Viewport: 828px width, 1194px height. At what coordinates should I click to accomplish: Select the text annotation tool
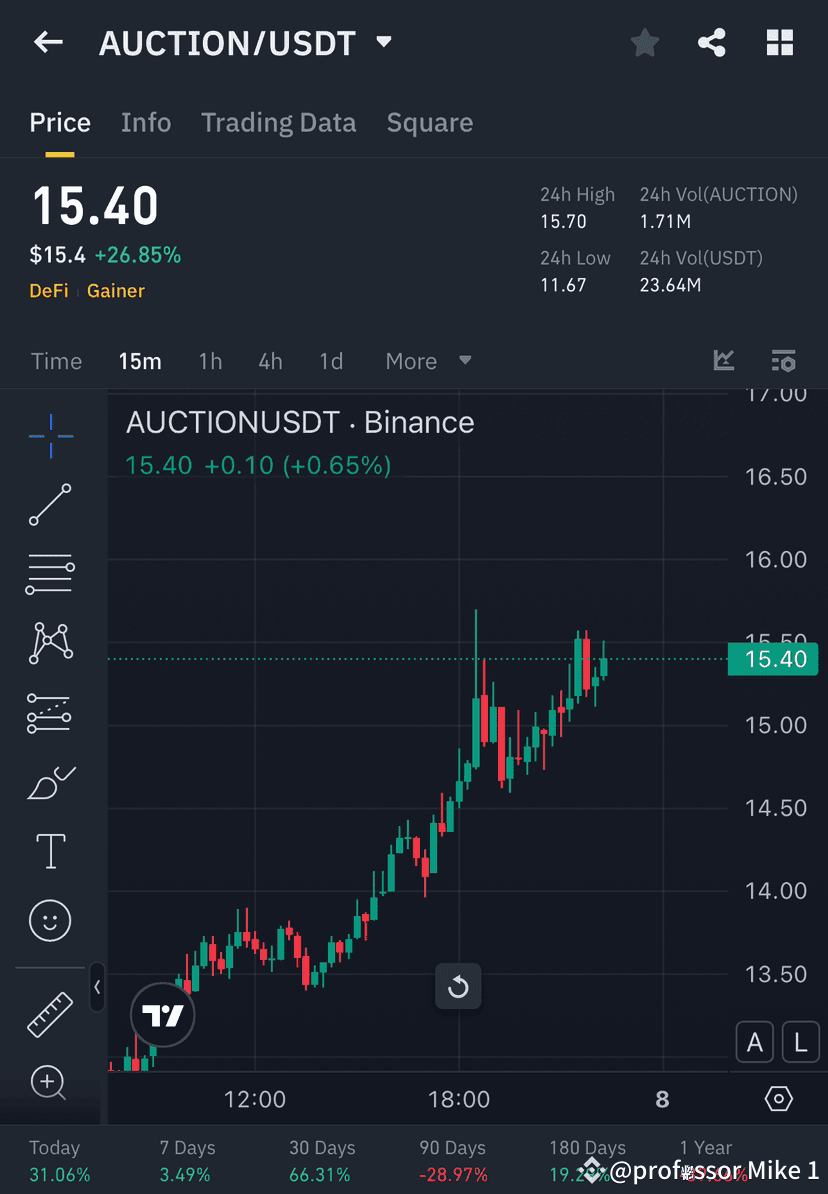point(50,851)
